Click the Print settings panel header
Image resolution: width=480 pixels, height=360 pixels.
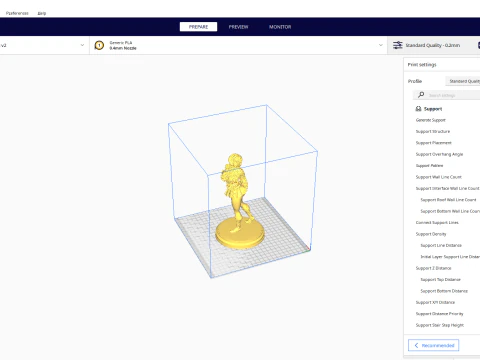click(x=422, y=64)
